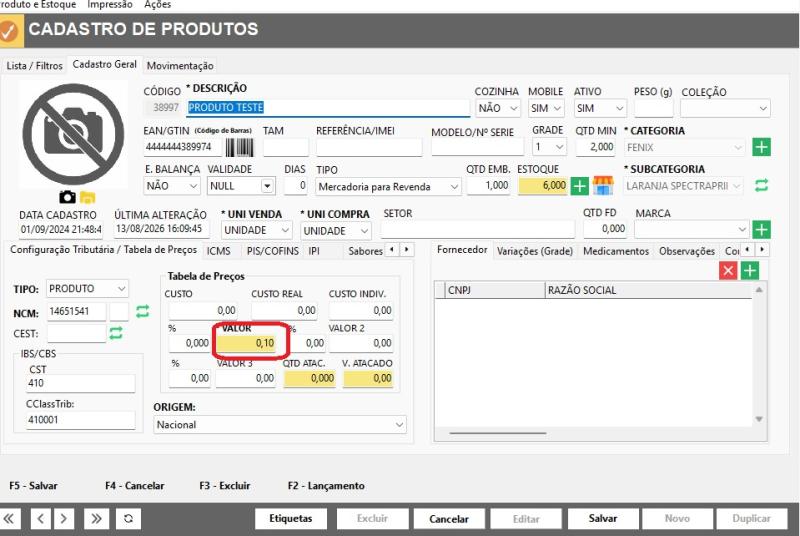Open the ORIGEM Nacional dropdown

280,425
